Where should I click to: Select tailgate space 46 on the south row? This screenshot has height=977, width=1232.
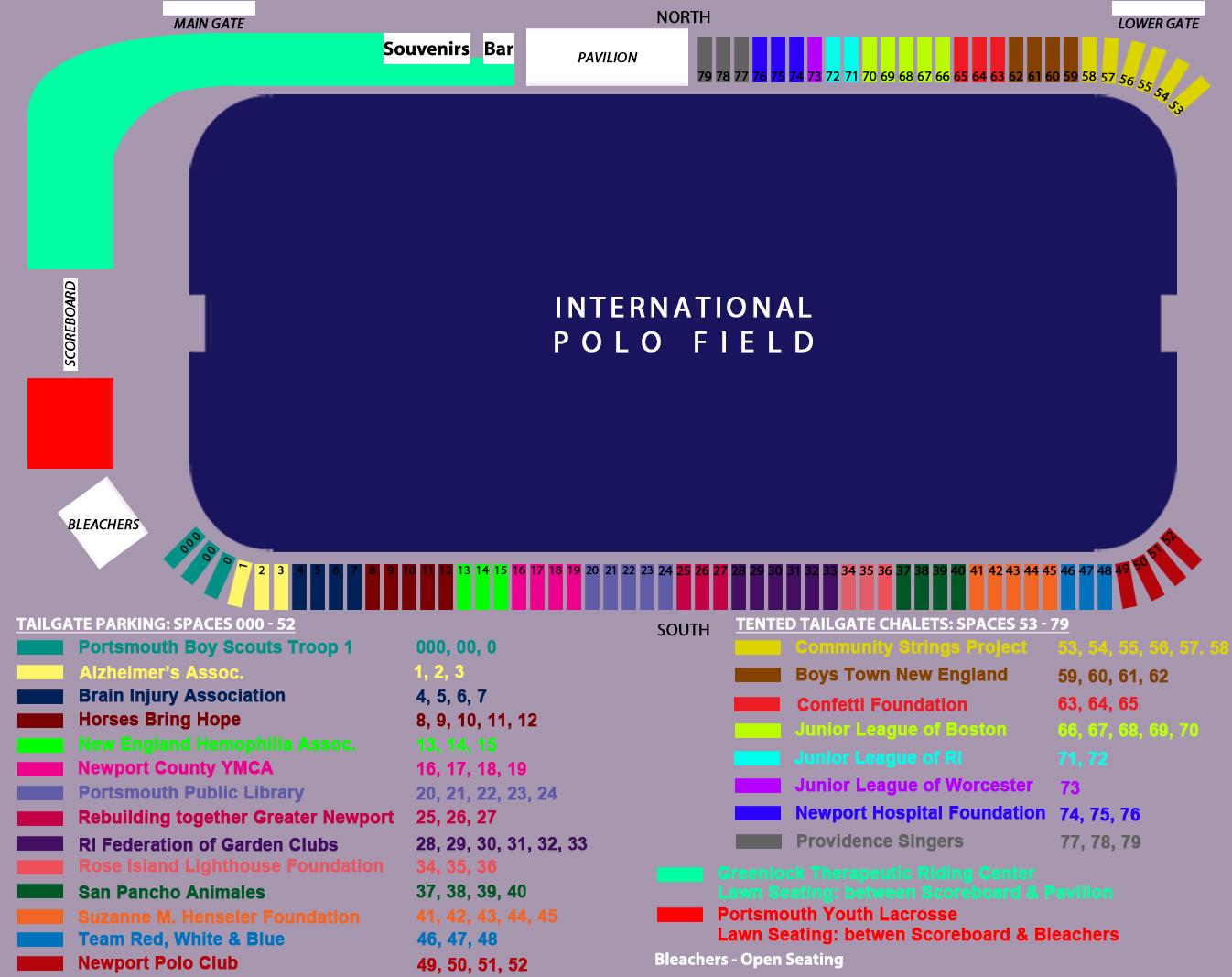tap(1068, 587)
